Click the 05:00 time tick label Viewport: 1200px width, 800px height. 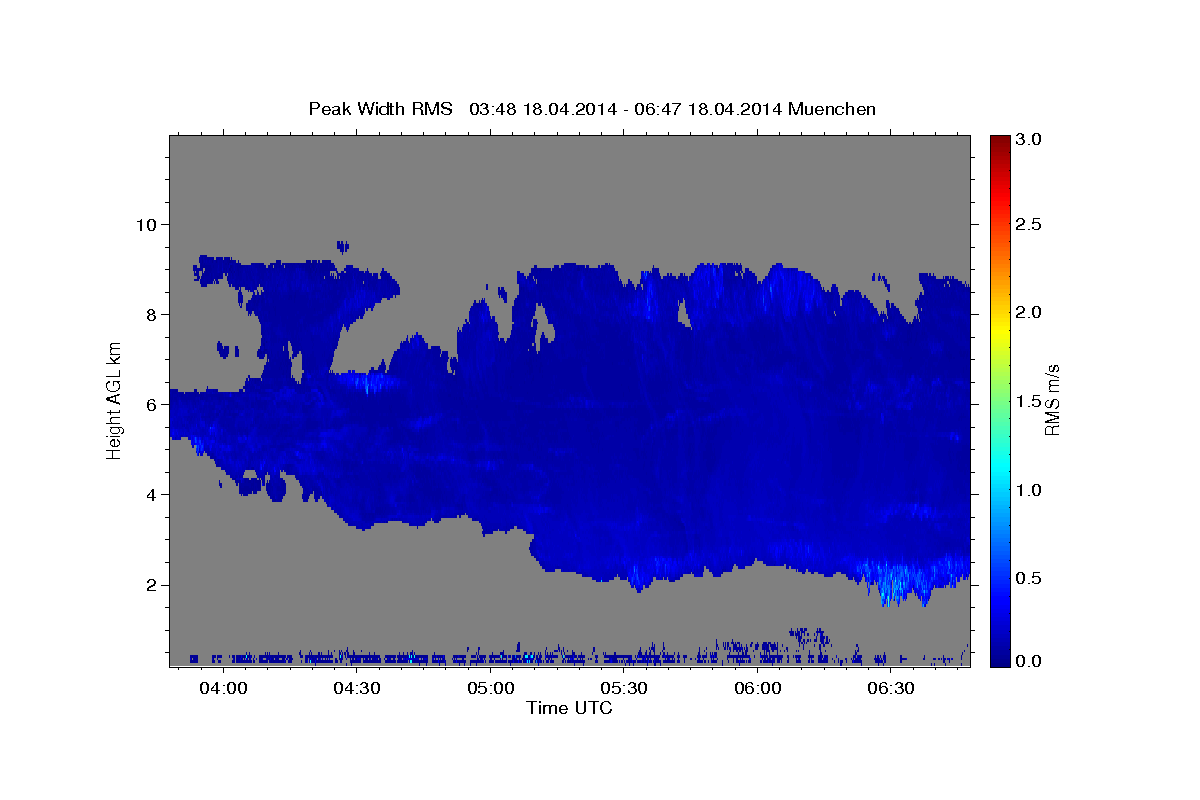pyautogui.click(x=490, y=689)
